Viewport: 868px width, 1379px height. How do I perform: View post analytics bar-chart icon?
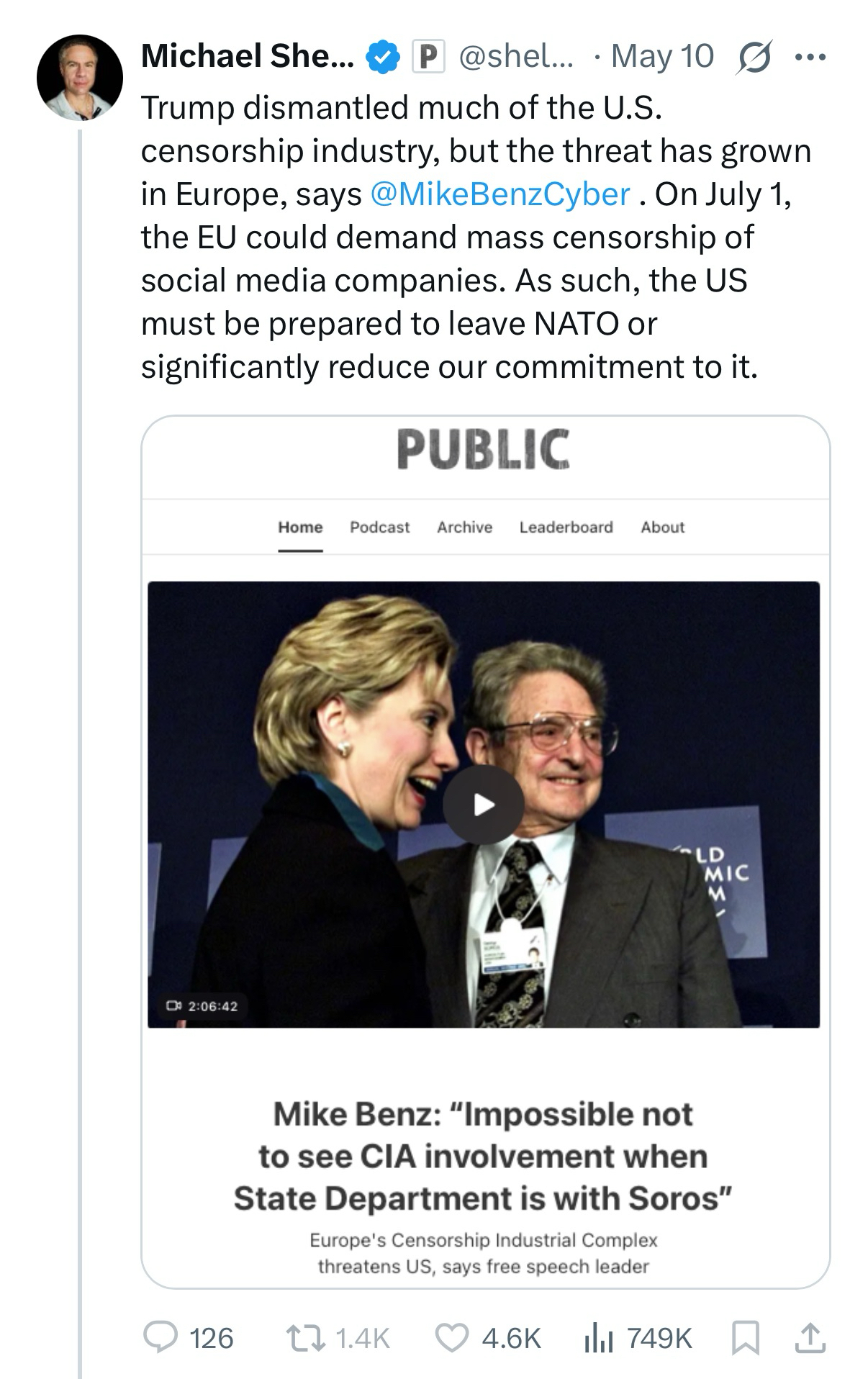(x=598, y=1337)
